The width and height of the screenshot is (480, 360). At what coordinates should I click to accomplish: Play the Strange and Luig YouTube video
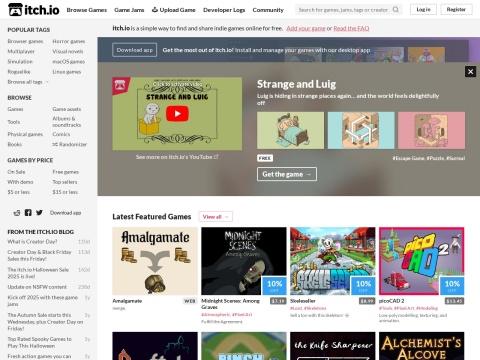[x=177, y=114]
